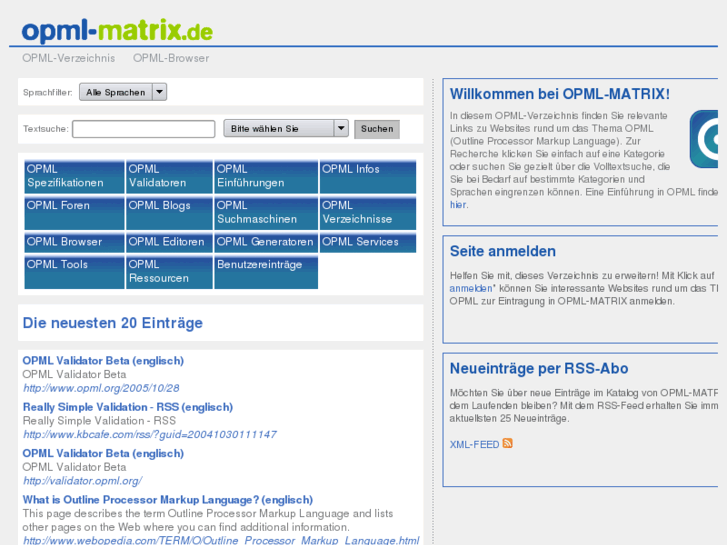Screen dimensions: 727x545
Task: Open the OPML Validatoren category
Action: point(169,177)
